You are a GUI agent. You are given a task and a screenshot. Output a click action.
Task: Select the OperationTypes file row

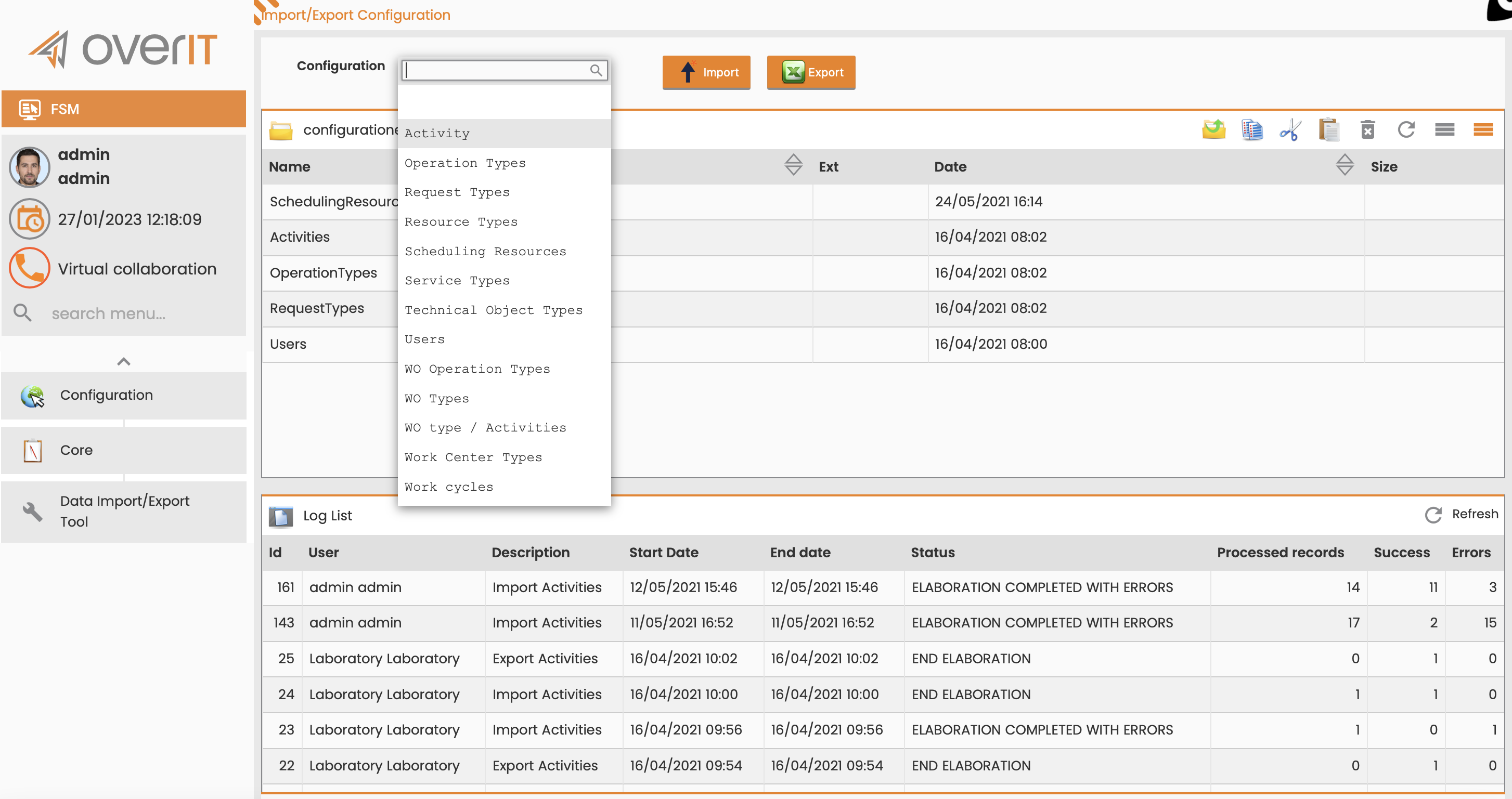[x=883, y=273]
